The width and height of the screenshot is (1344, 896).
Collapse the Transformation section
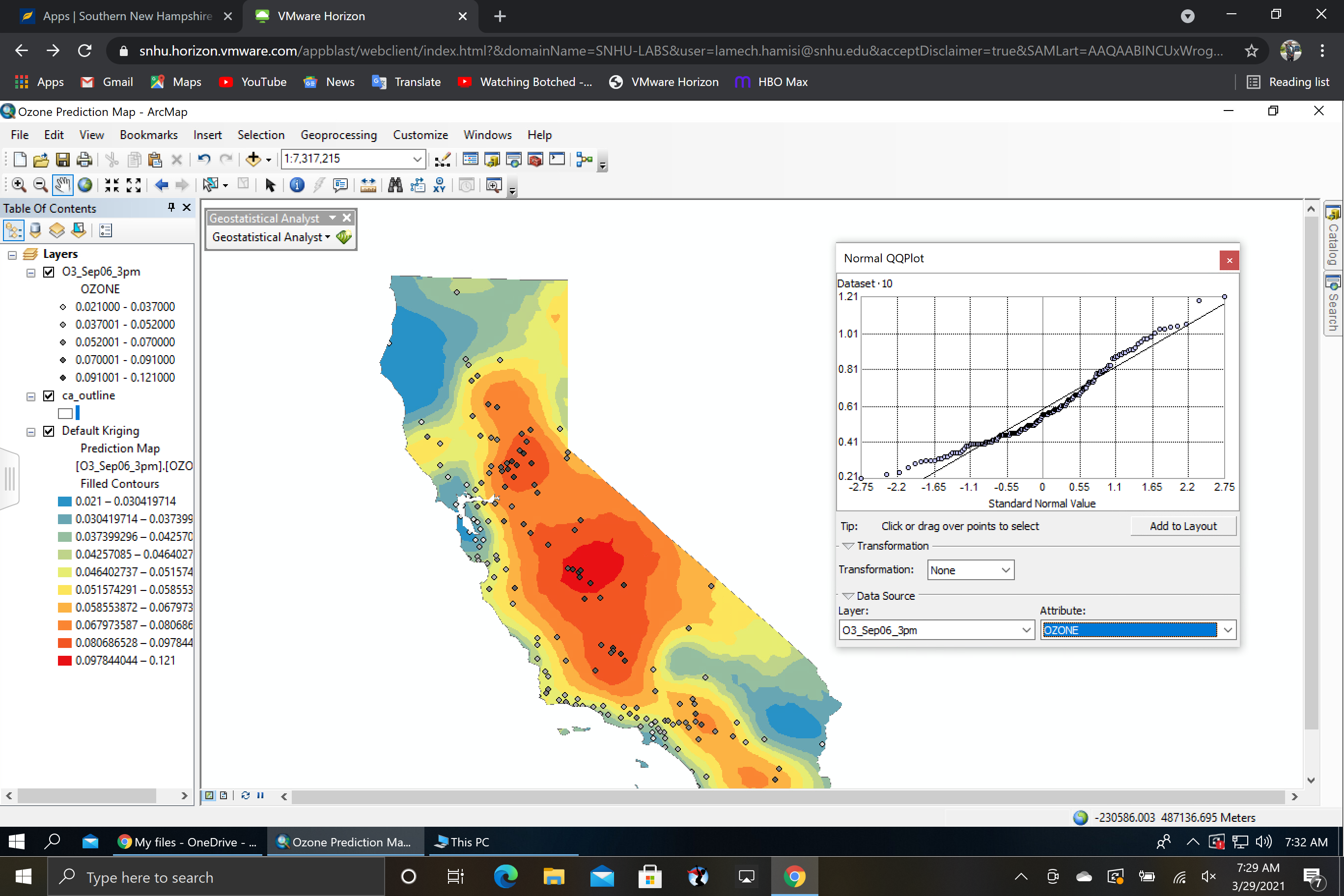848,546
